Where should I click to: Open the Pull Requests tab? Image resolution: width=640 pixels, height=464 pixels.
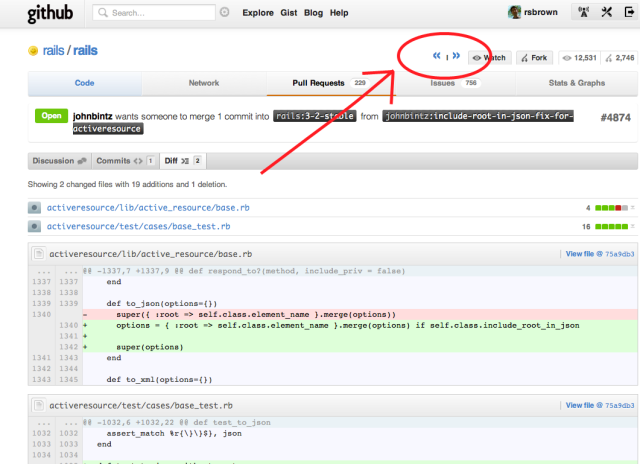point(330,83)
